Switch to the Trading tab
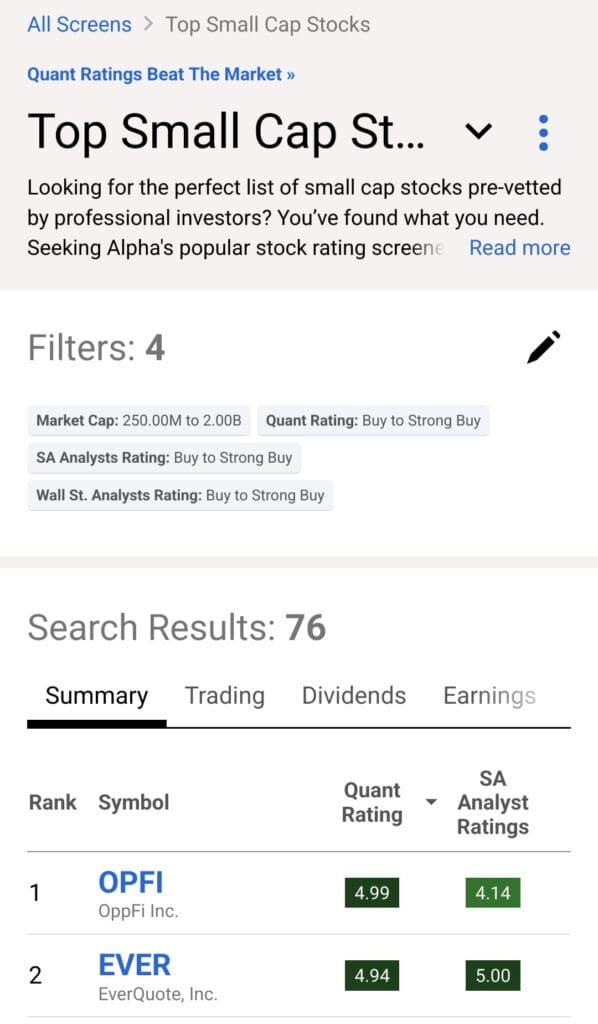The width and height of the screenshot is (598, 1024). coord(224,695)
